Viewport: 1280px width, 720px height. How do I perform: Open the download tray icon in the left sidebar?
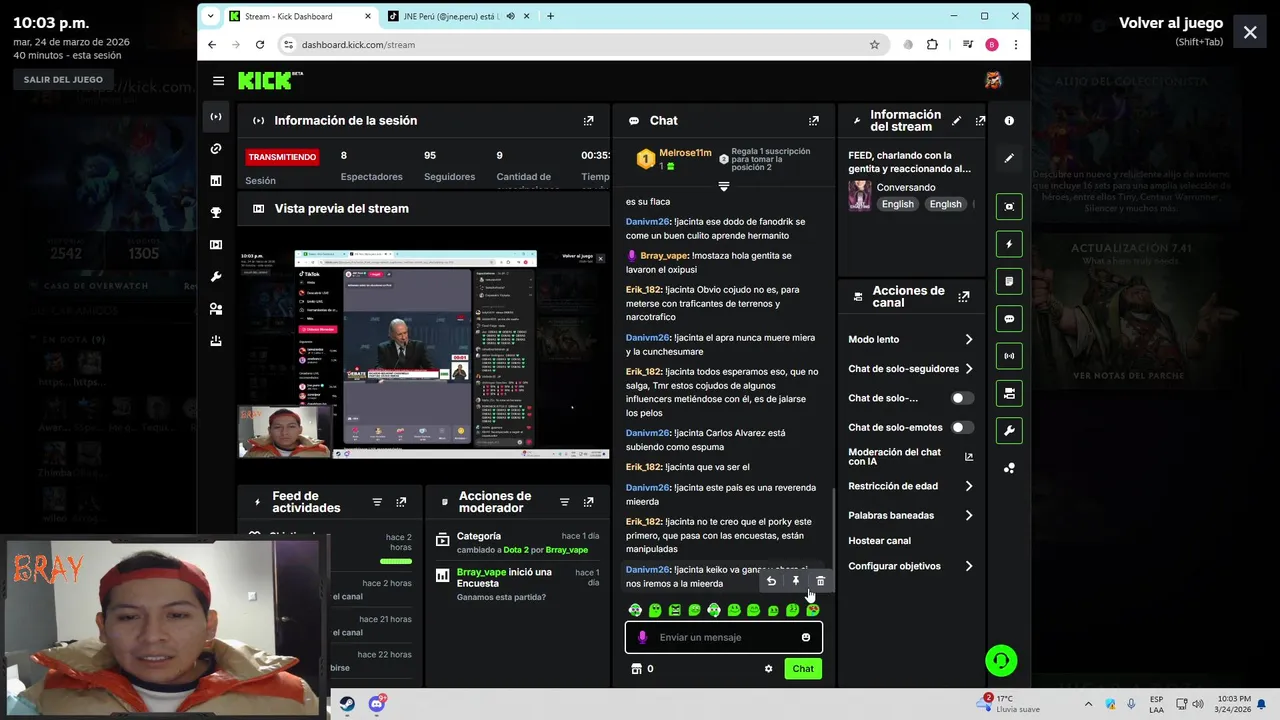tap(216, 341)
